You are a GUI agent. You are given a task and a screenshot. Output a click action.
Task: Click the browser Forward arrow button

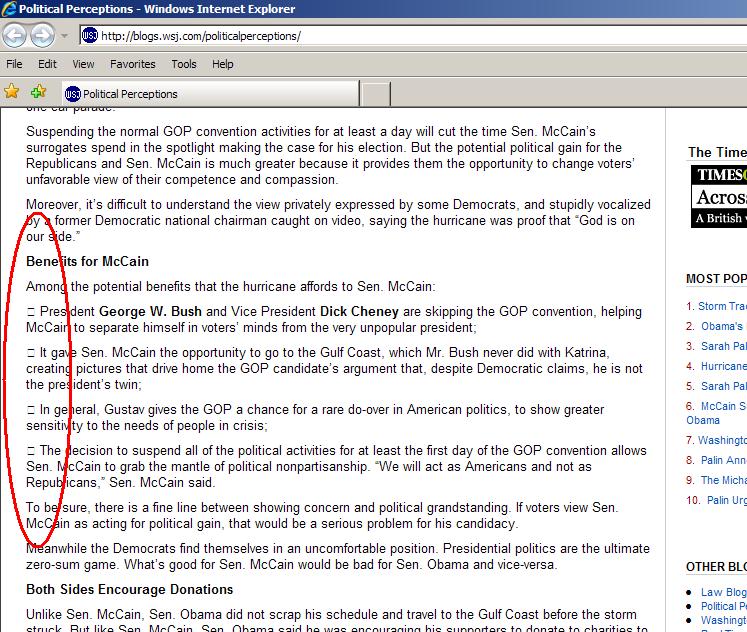42,36
